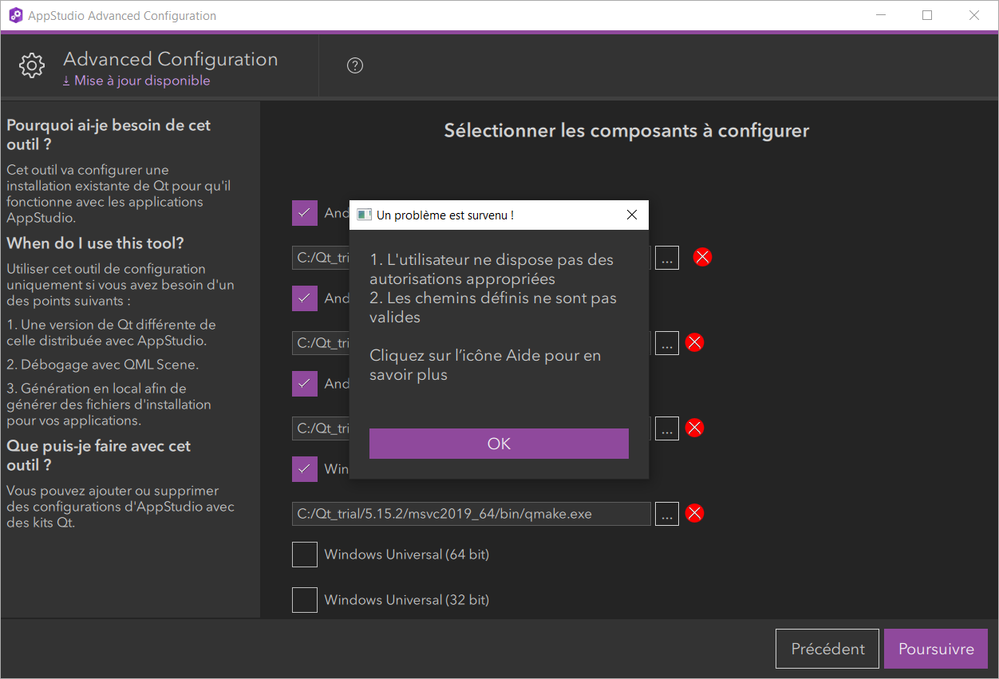Click red error icon beside second path
999x679 pixels.
695,342
